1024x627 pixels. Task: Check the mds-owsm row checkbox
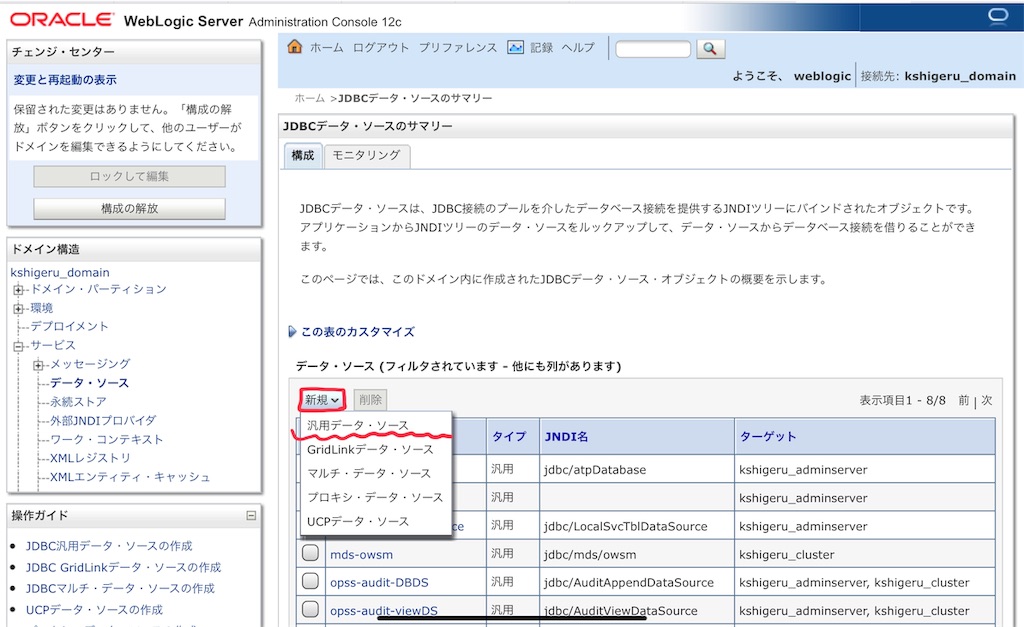click(x=310, y=553)
